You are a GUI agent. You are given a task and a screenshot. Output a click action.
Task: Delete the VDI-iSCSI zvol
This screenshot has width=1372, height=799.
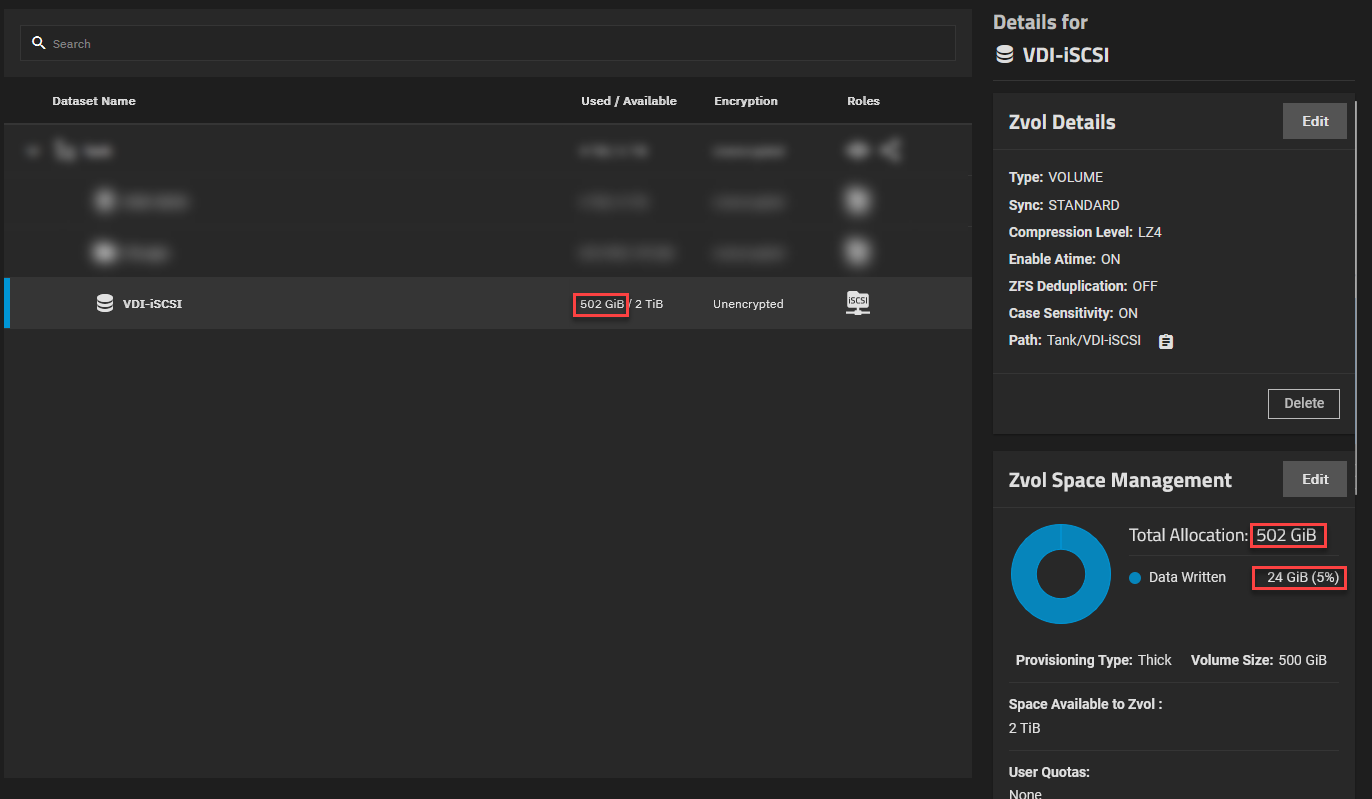point(1304,403)
